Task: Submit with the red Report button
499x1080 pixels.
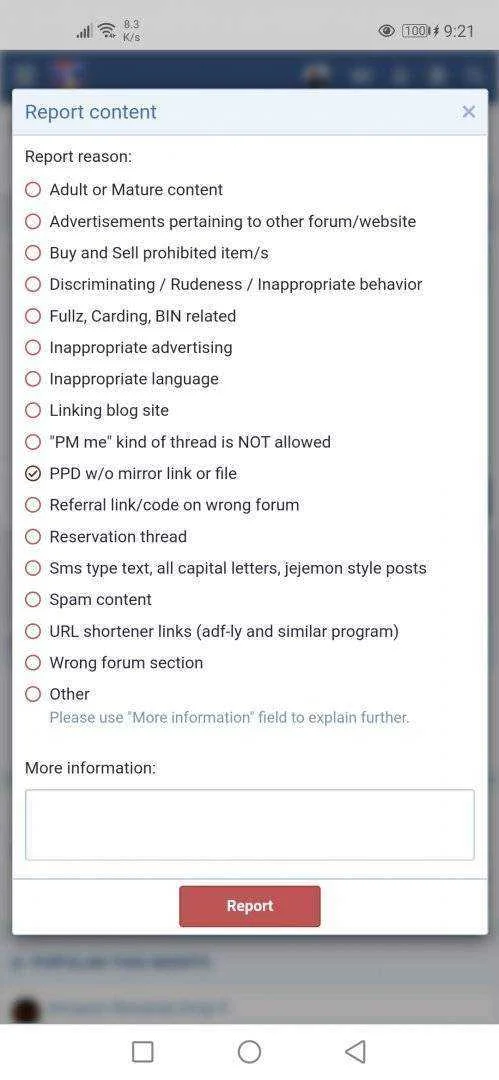Action: (250, 906)
